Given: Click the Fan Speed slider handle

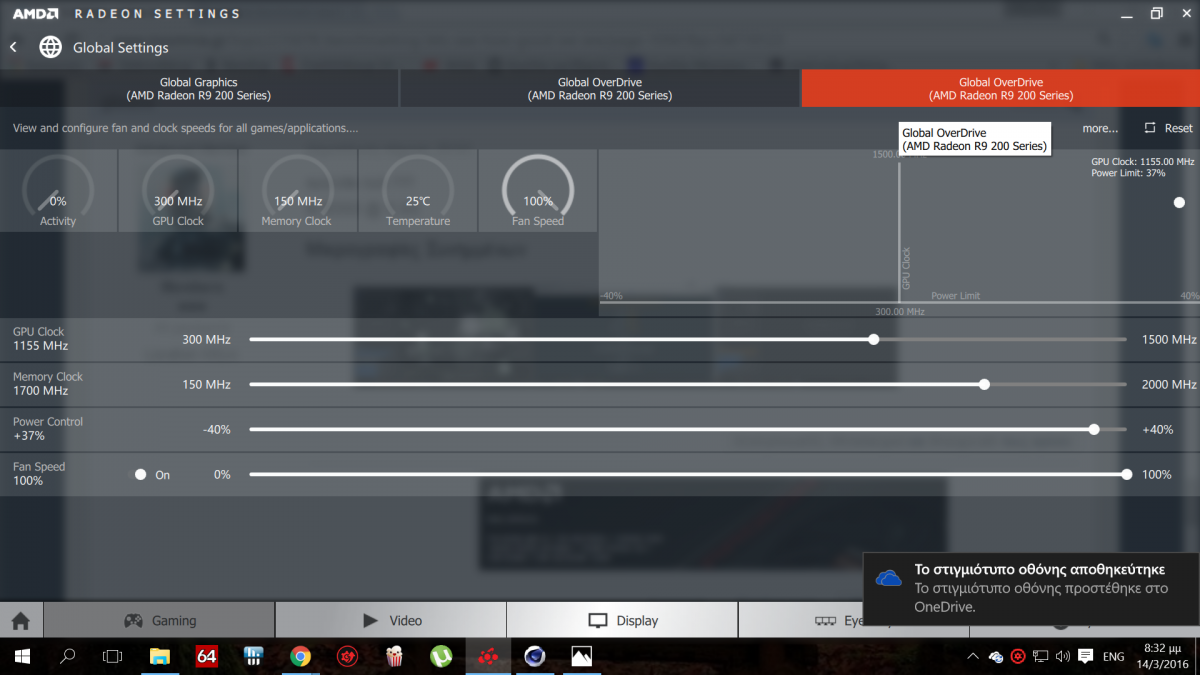Looking at the screenshot, I should pyautogui.click(x=1127, y=475).
